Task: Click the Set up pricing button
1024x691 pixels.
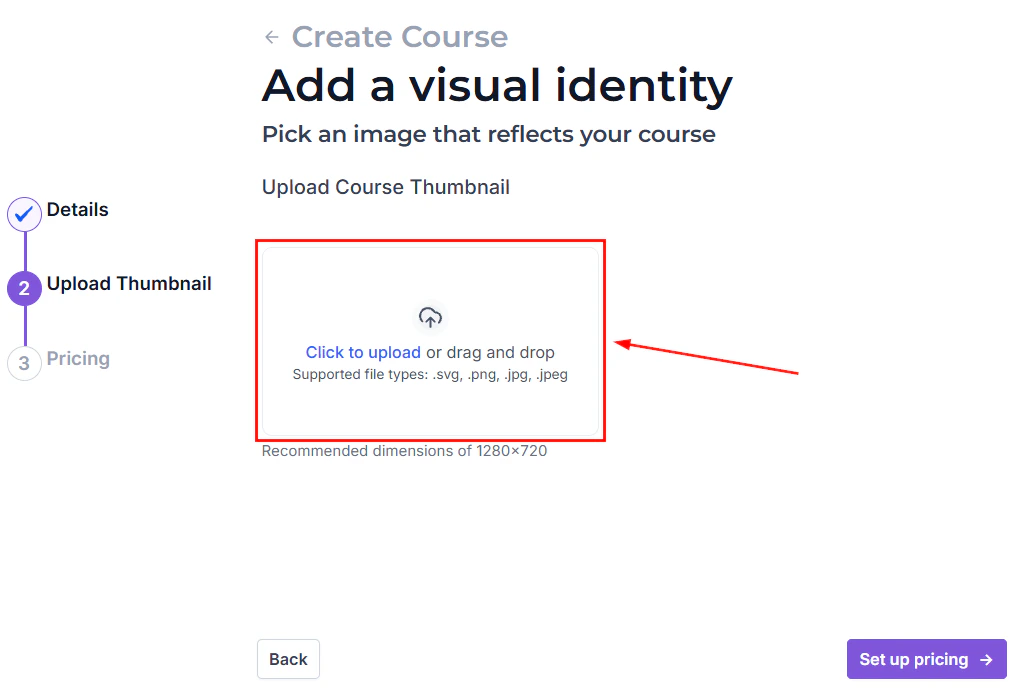Action: point(926,659)
